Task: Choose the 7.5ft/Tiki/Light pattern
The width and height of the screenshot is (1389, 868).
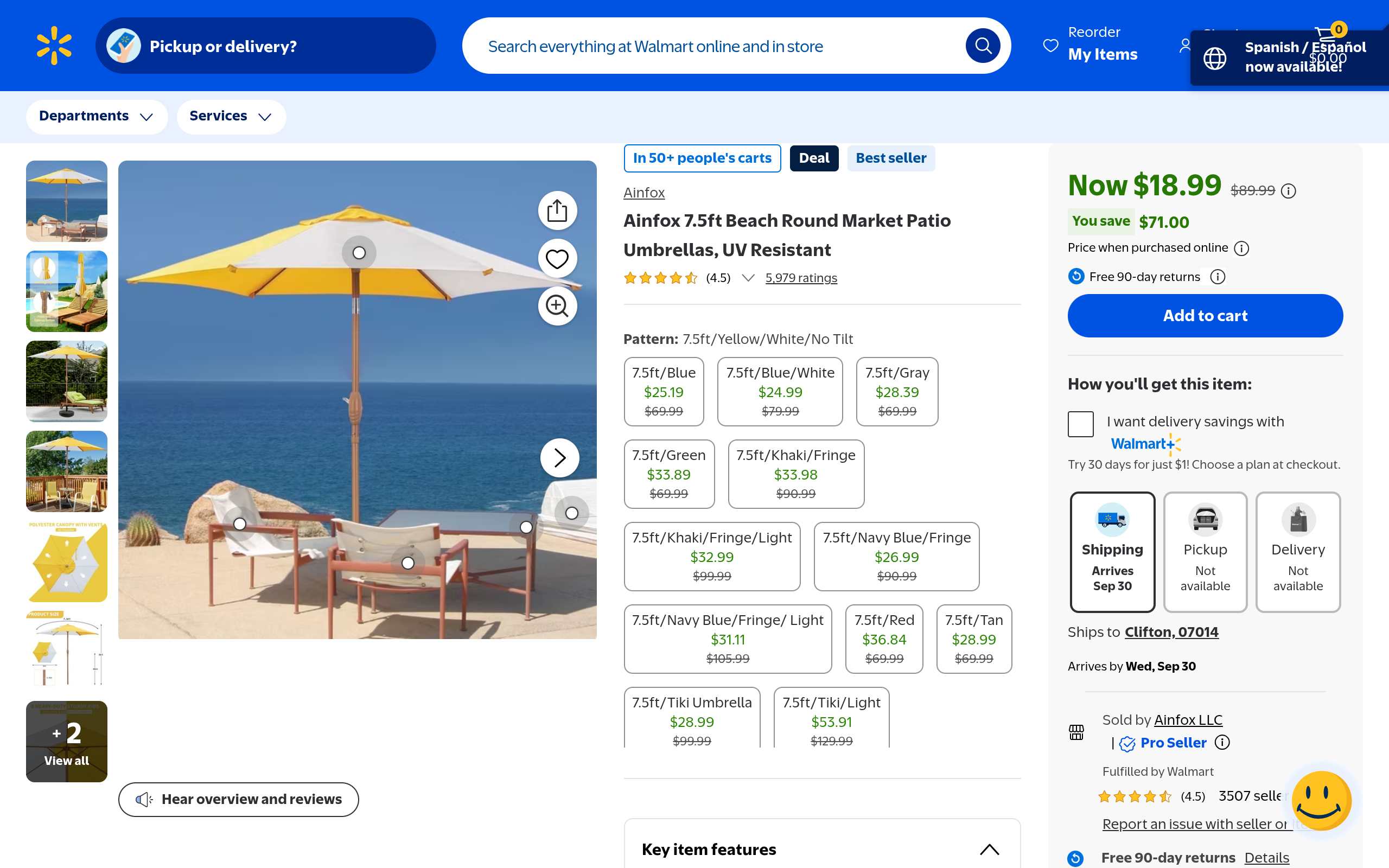Action: tap(832, 718)
